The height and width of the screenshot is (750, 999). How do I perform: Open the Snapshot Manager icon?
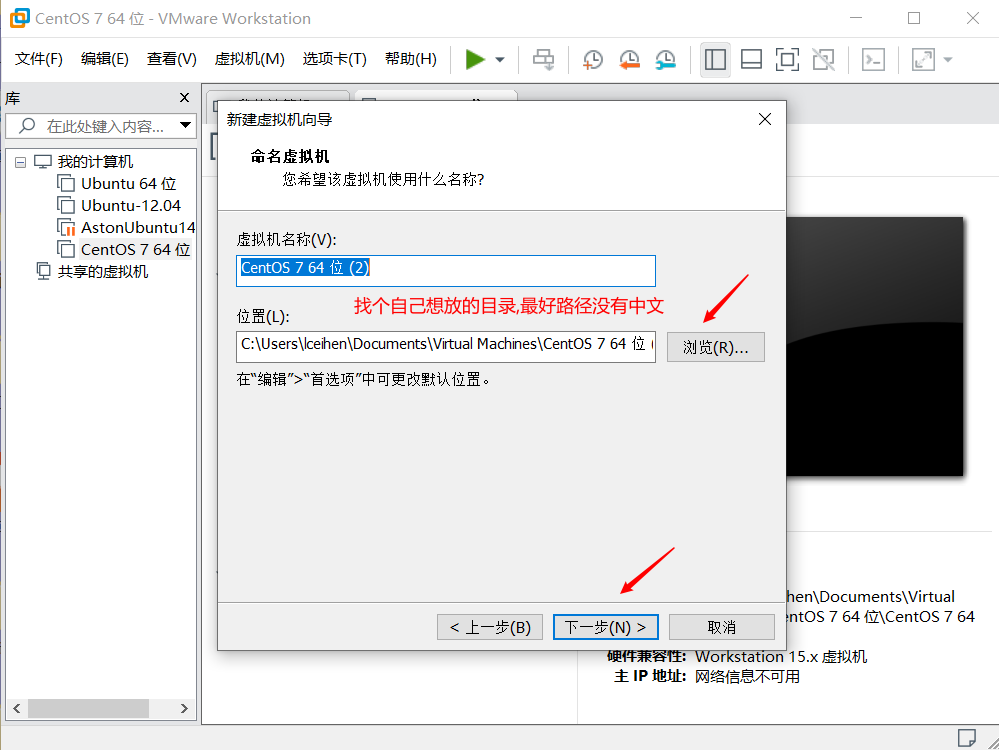[x=666, y=60]
